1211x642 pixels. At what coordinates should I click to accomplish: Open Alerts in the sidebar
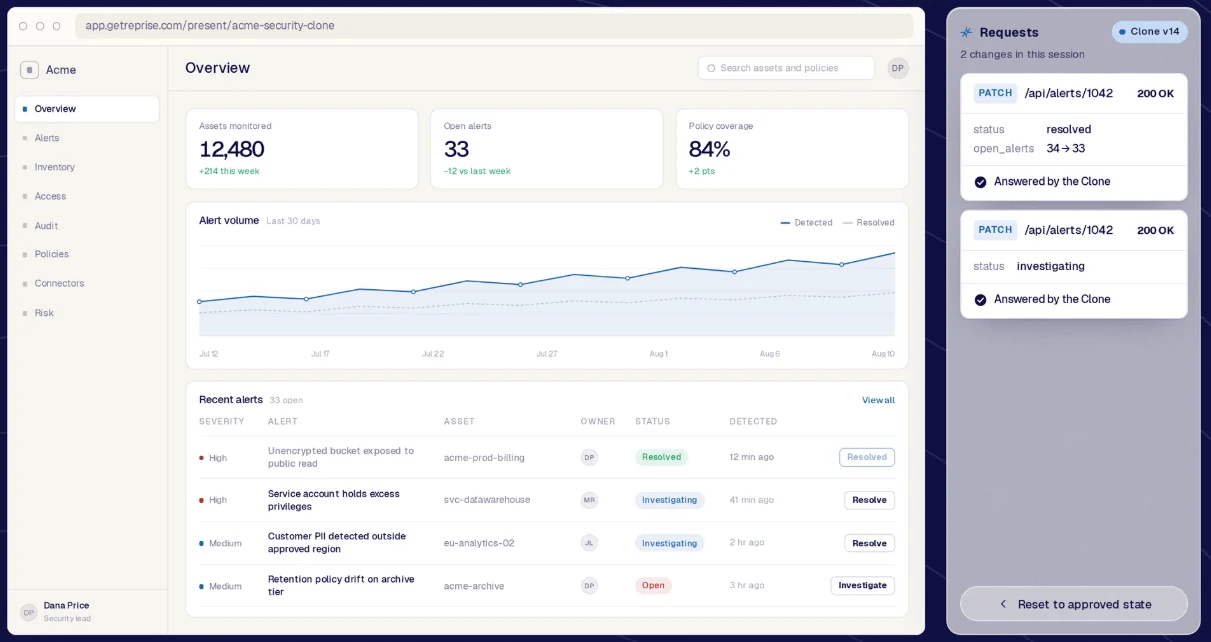pos(87,138)
